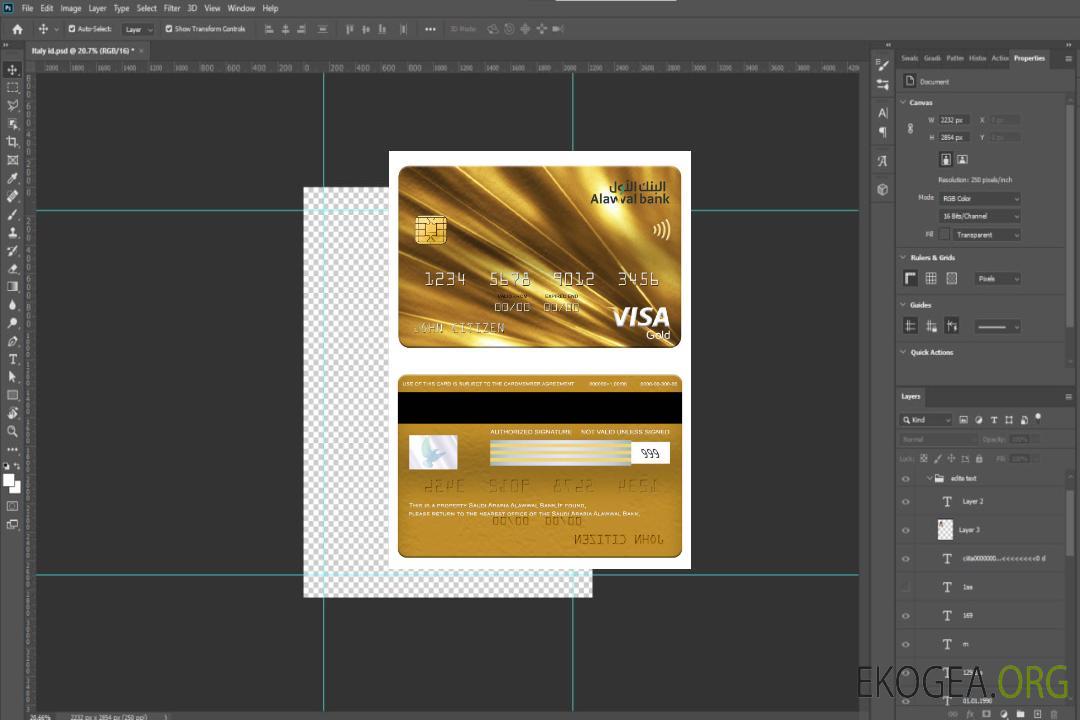Select the Rectangle shape tool

pos(12,395)
